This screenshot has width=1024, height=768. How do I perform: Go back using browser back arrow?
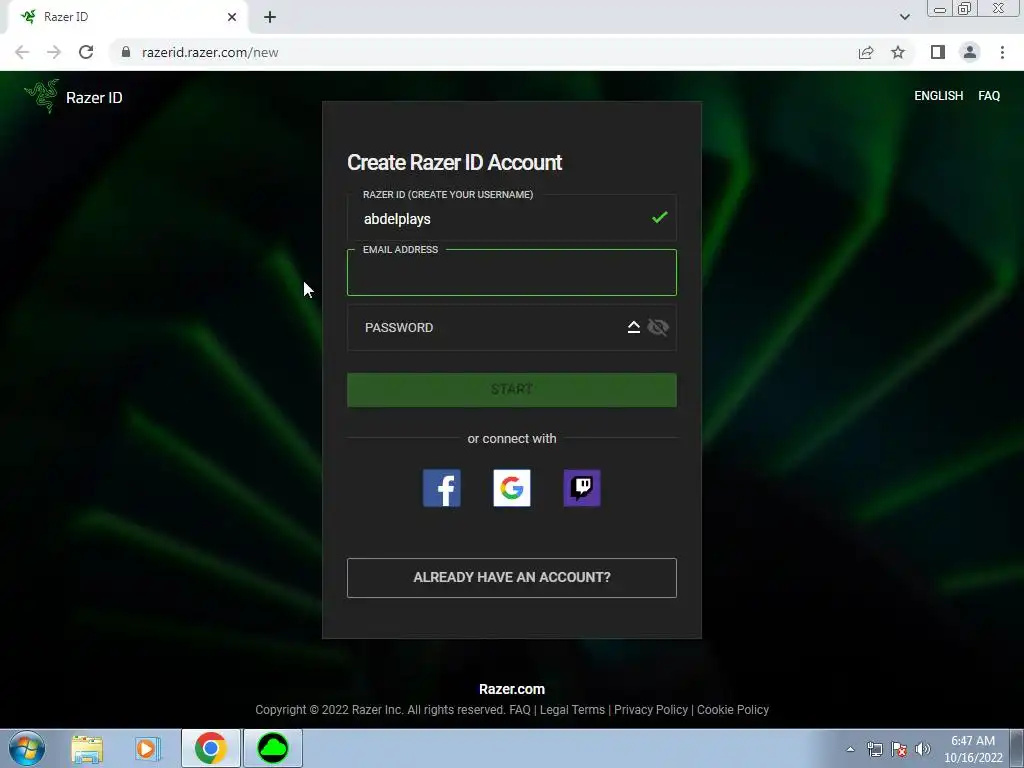coord(22,52)
